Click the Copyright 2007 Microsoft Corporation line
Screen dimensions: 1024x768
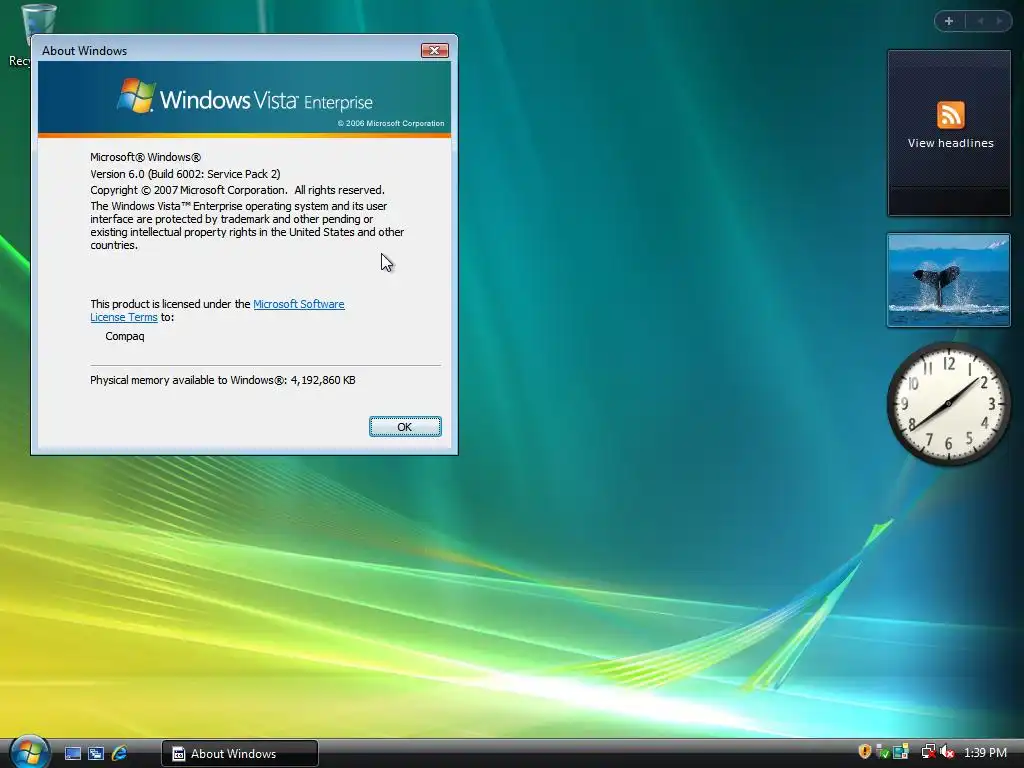pyautogui.click(x=237, y=190)
